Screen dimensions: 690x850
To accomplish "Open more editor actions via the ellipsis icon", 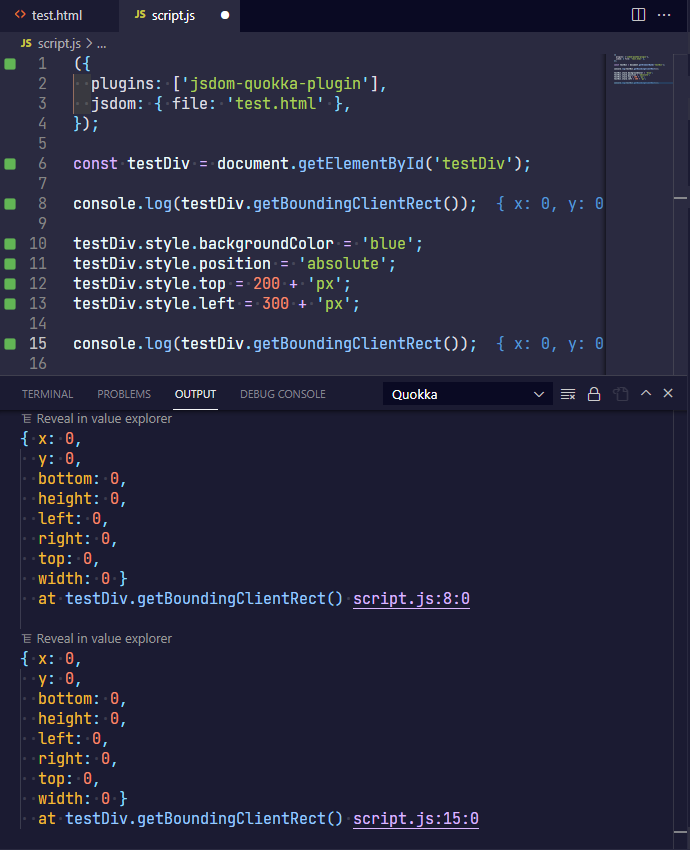I will pyautogui.click(x=665, y=13).
